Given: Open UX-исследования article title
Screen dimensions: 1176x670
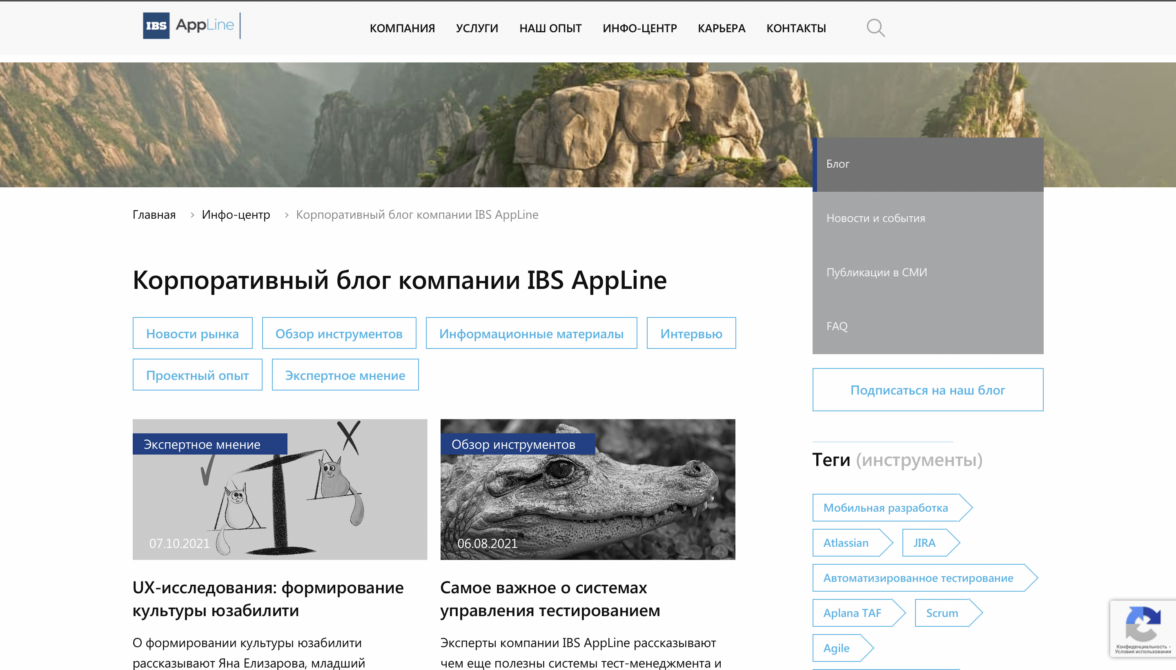Looking at the screenshot, I should (x=268, y=599).
